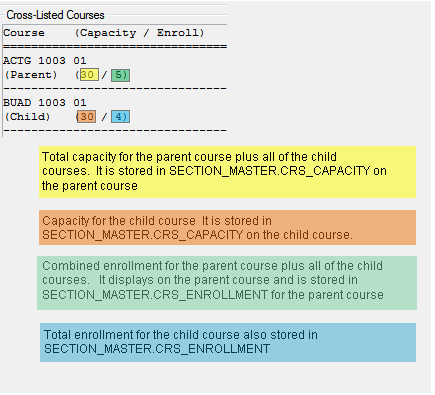
Task: Click the green combined enrollment explanation box
Action: [x=227, y=283]
